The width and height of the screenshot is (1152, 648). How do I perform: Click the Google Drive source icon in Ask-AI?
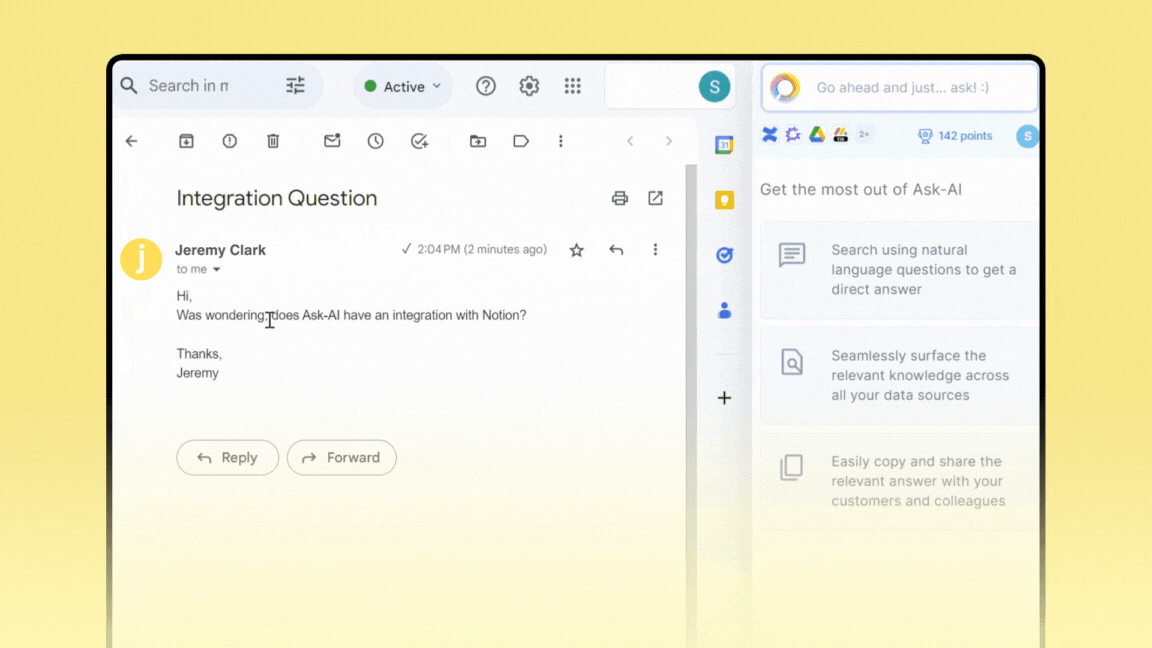817,134
